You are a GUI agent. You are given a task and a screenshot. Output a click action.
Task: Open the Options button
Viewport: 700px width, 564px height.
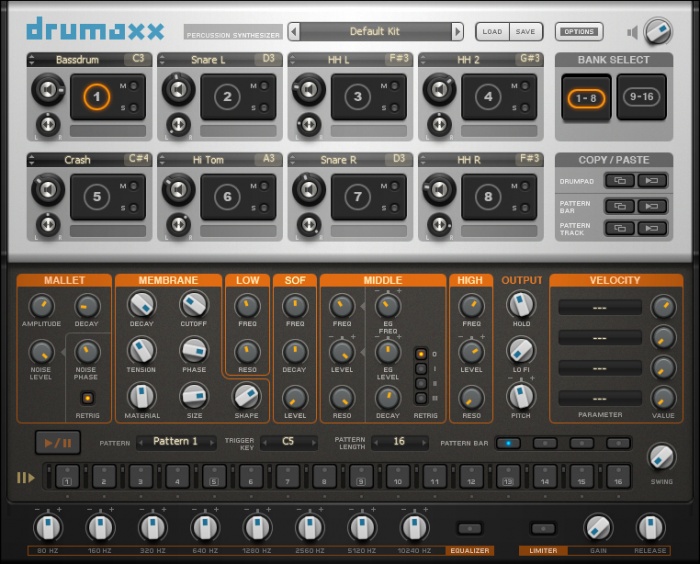579,32
